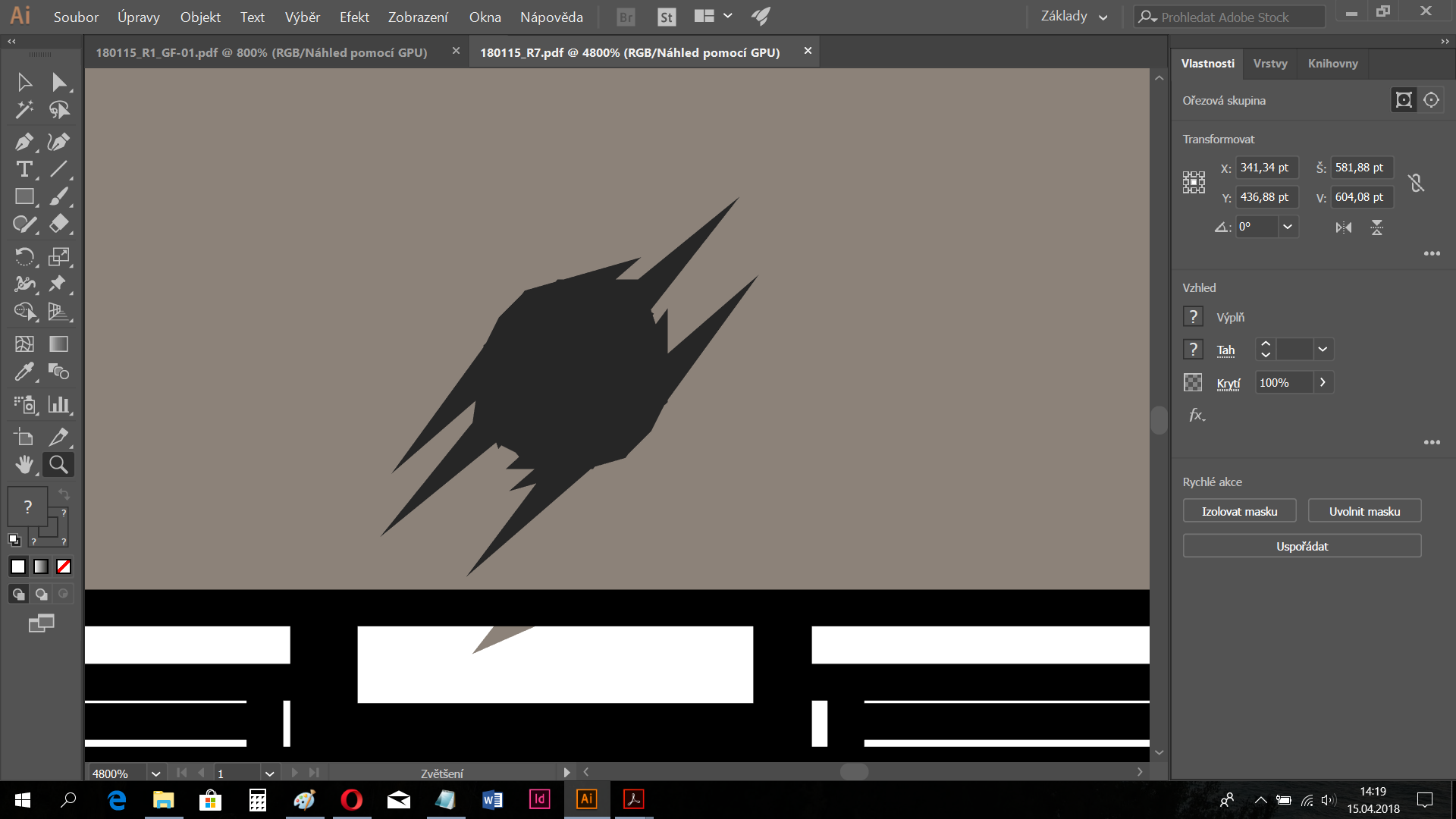Open the Objekt menu
The height and width of the screenshot is (819, 1456).
point(200,17)
